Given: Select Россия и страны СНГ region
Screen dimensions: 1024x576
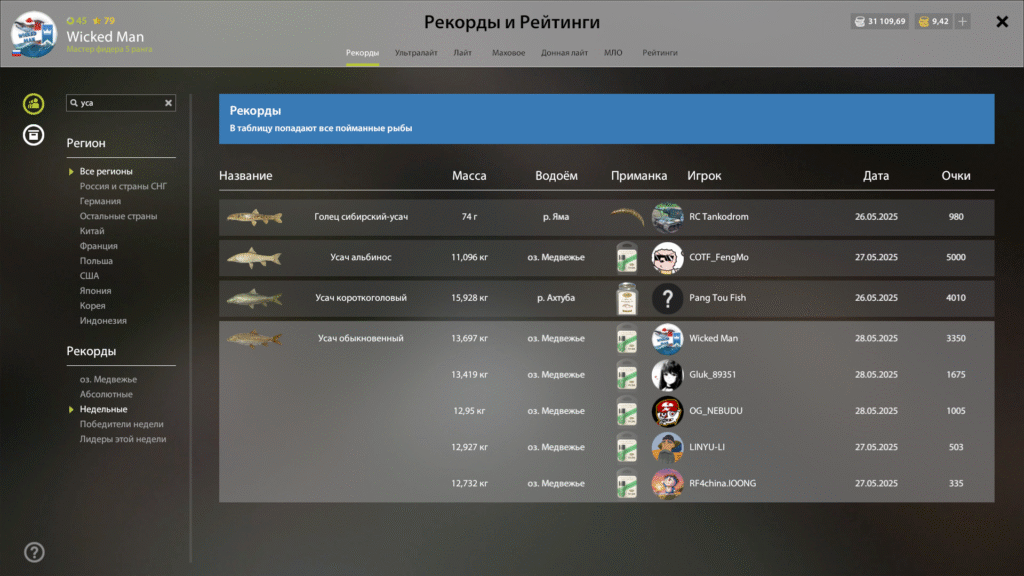Looking at the screenshot, I should (123, 186).
